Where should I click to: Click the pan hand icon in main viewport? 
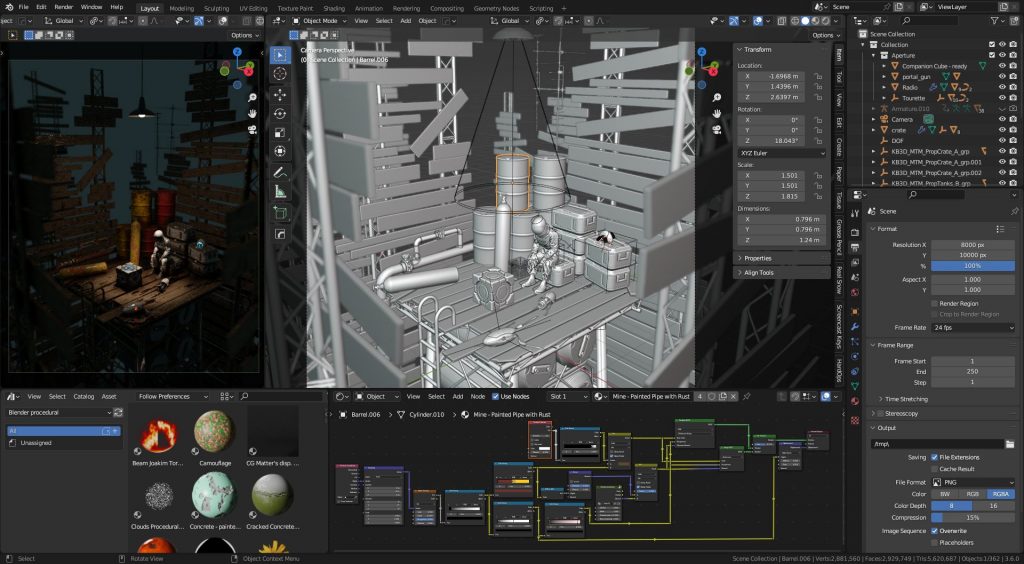point(717,113)
